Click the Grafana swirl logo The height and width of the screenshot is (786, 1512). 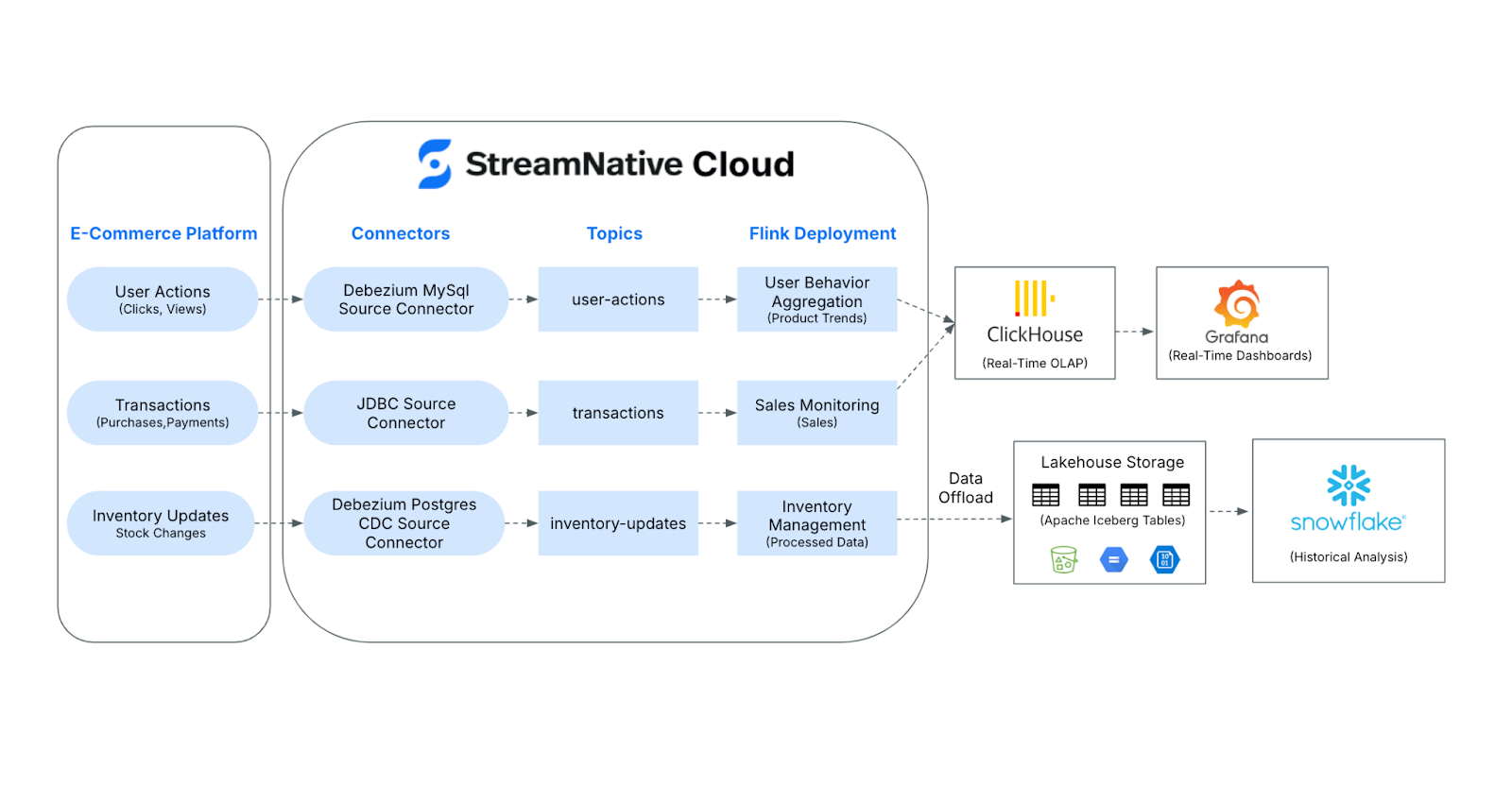[1237, 304]
